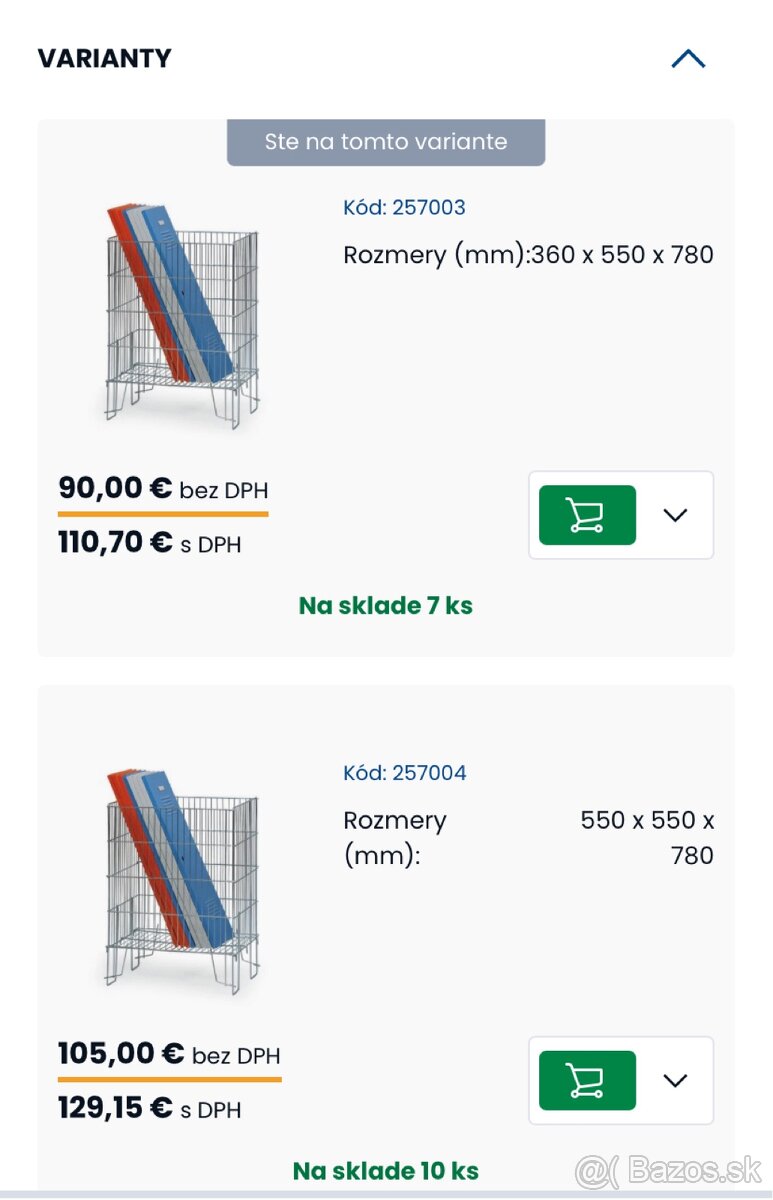773x1200 pixels.
Task: Select the 90,00 € bez DPH price
Action: pos(163,489)
